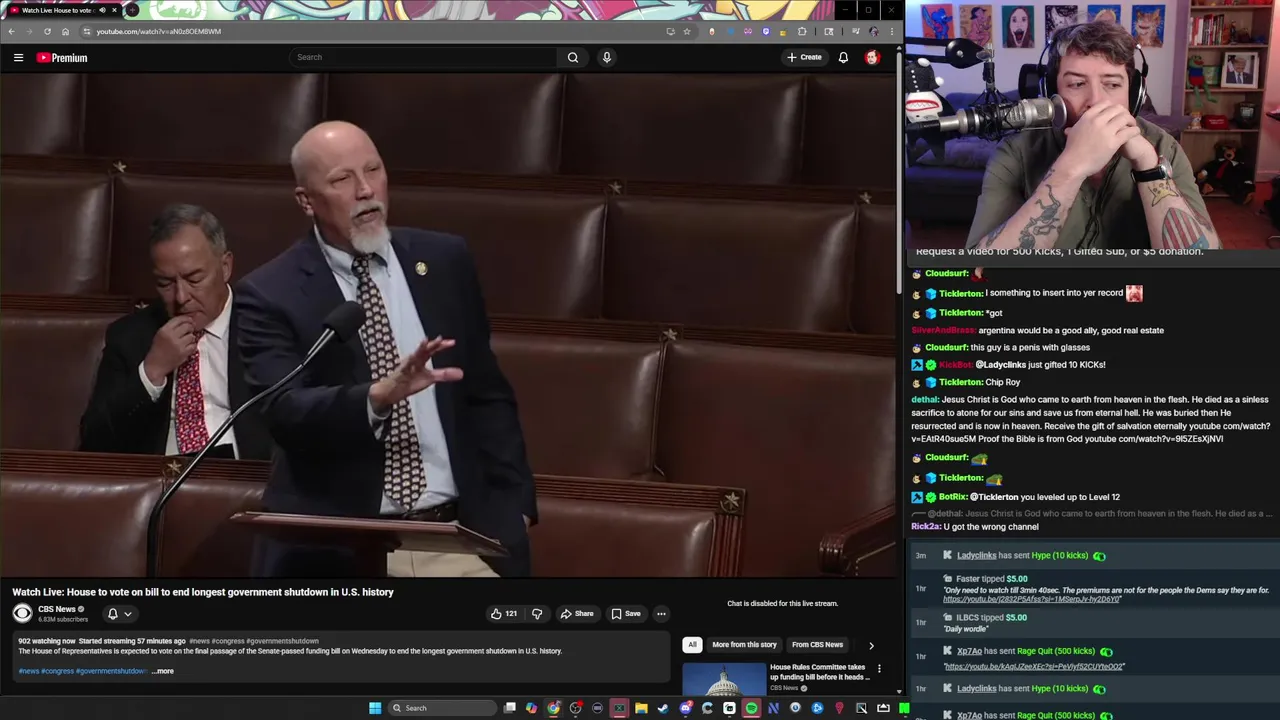Screen dimensions: 1280x720
Task: Open Task View on the taskbar
Action: point(510,708)
